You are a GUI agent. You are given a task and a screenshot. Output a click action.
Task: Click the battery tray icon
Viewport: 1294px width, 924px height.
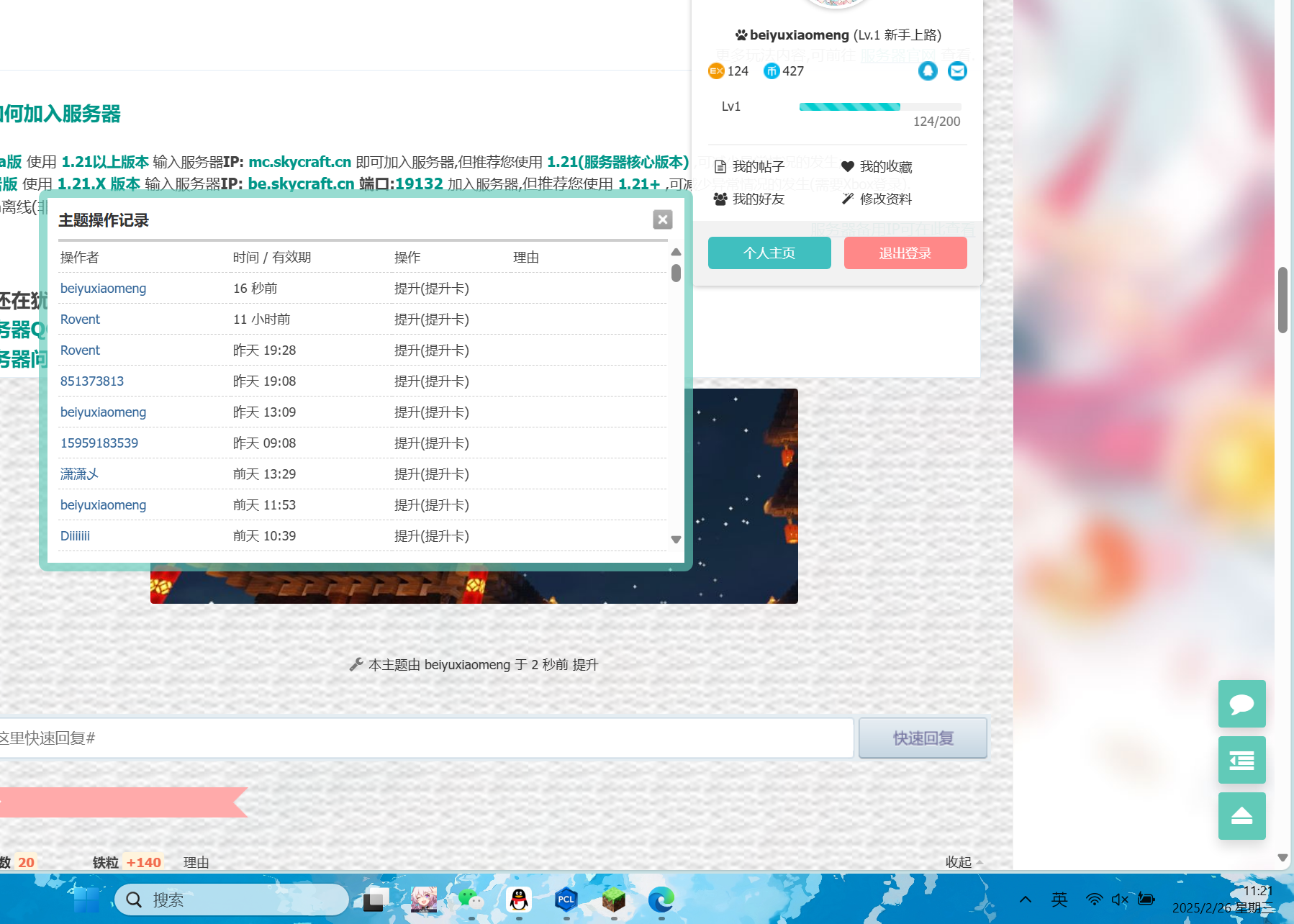(x=1146, y=899)
